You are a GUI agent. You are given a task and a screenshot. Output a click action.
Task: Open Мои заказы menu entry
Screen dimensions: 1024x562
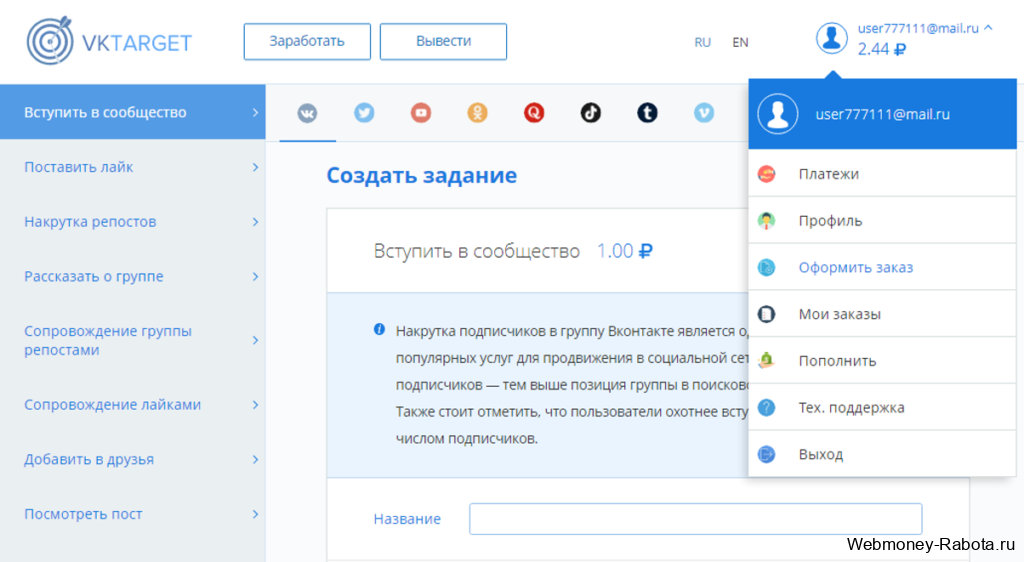click(x=882, y=314)
